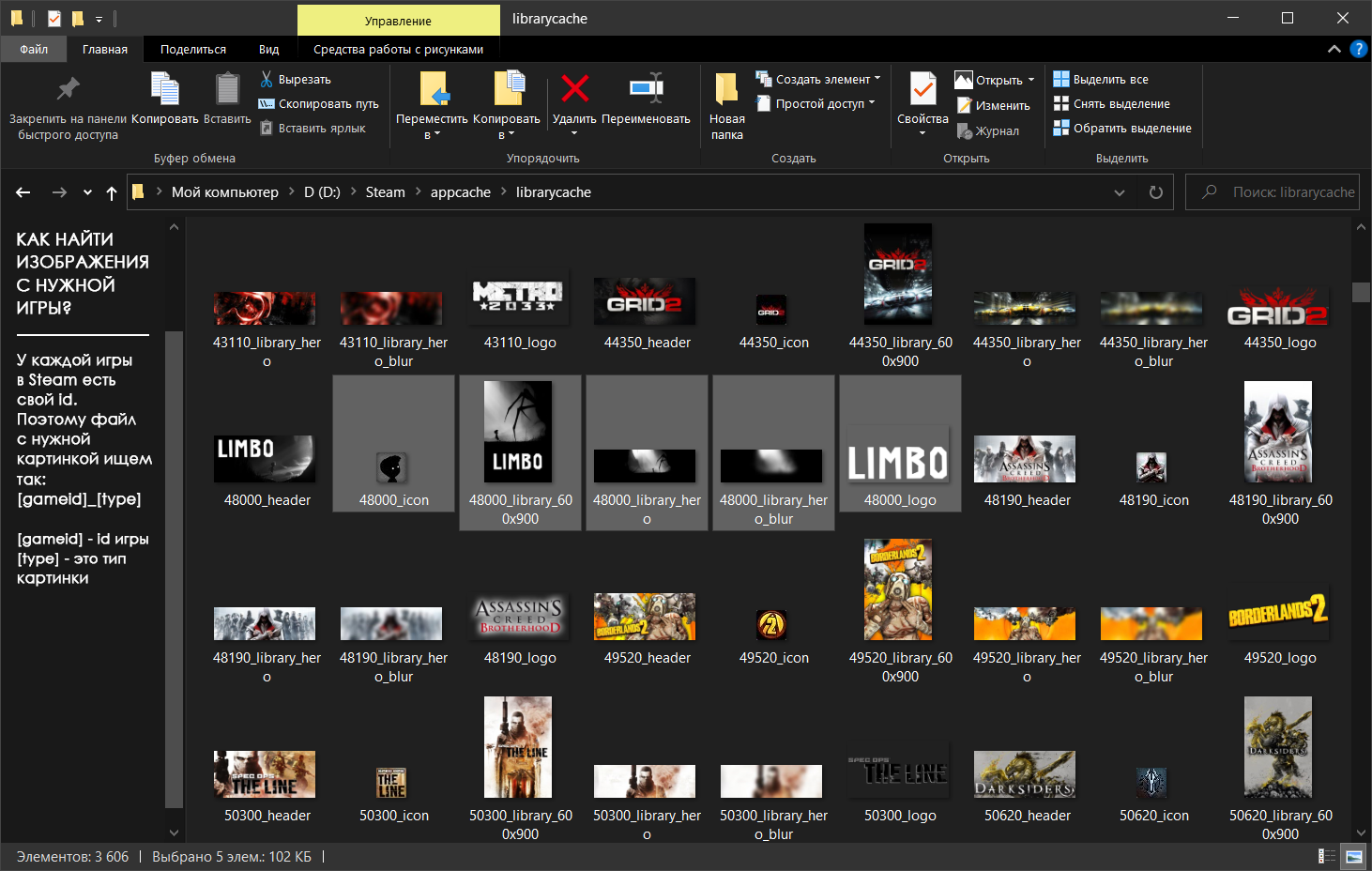Expand address bar history dropdown

click(1120, 192)
